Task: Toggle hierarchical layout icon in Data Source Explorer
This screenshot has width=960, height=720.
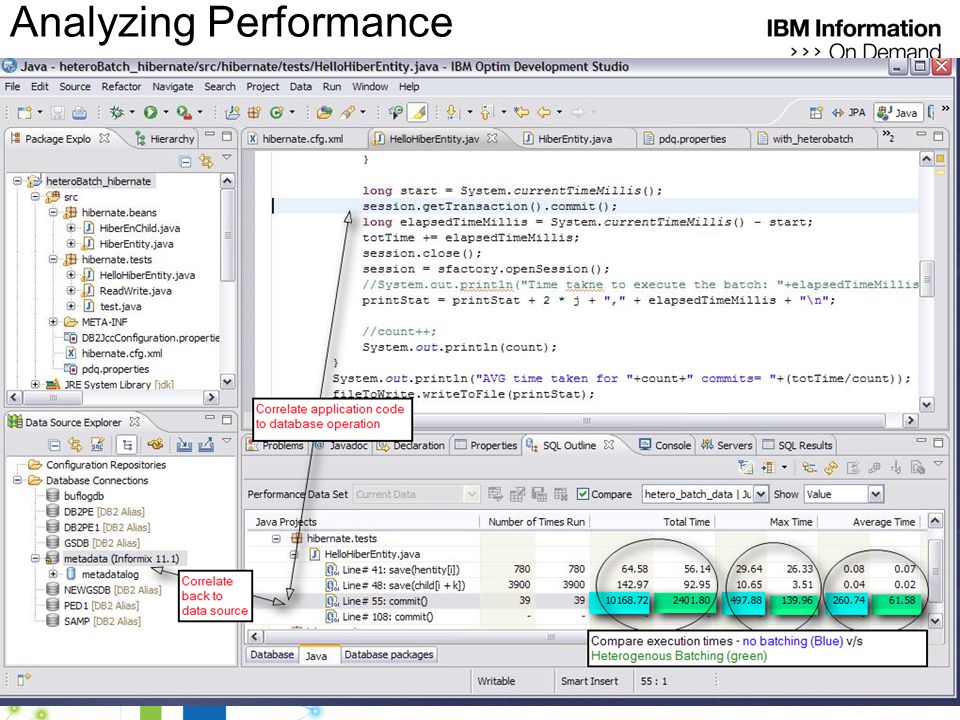Action: [x=127, y=445]
